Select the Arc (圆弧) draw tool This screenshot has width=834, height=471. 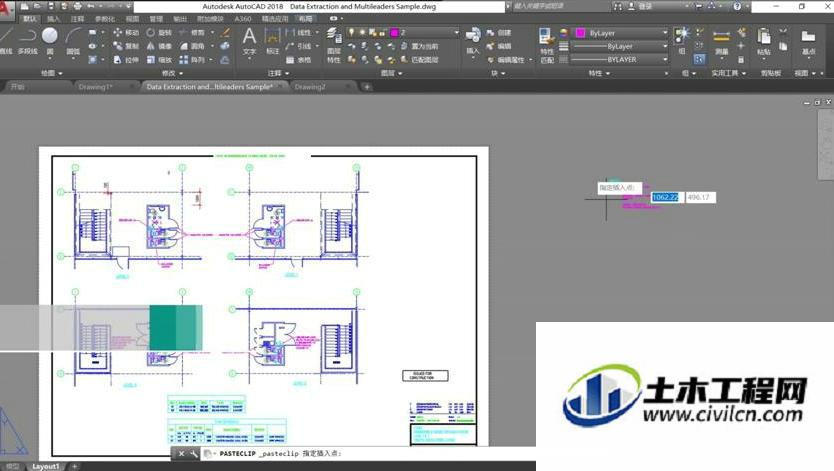[x=72, y=41]
